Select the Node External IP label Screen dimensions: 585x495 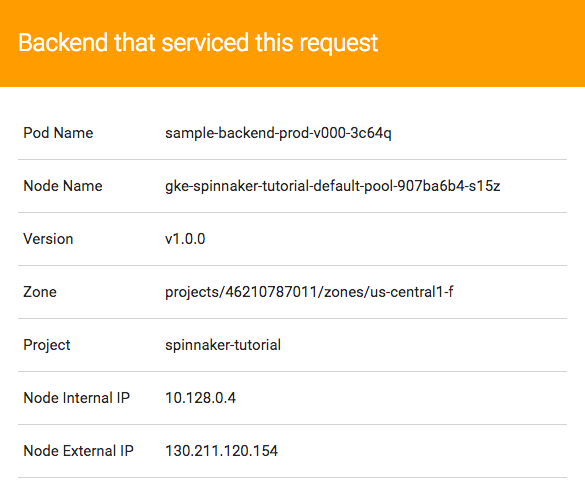click(78, 451)
